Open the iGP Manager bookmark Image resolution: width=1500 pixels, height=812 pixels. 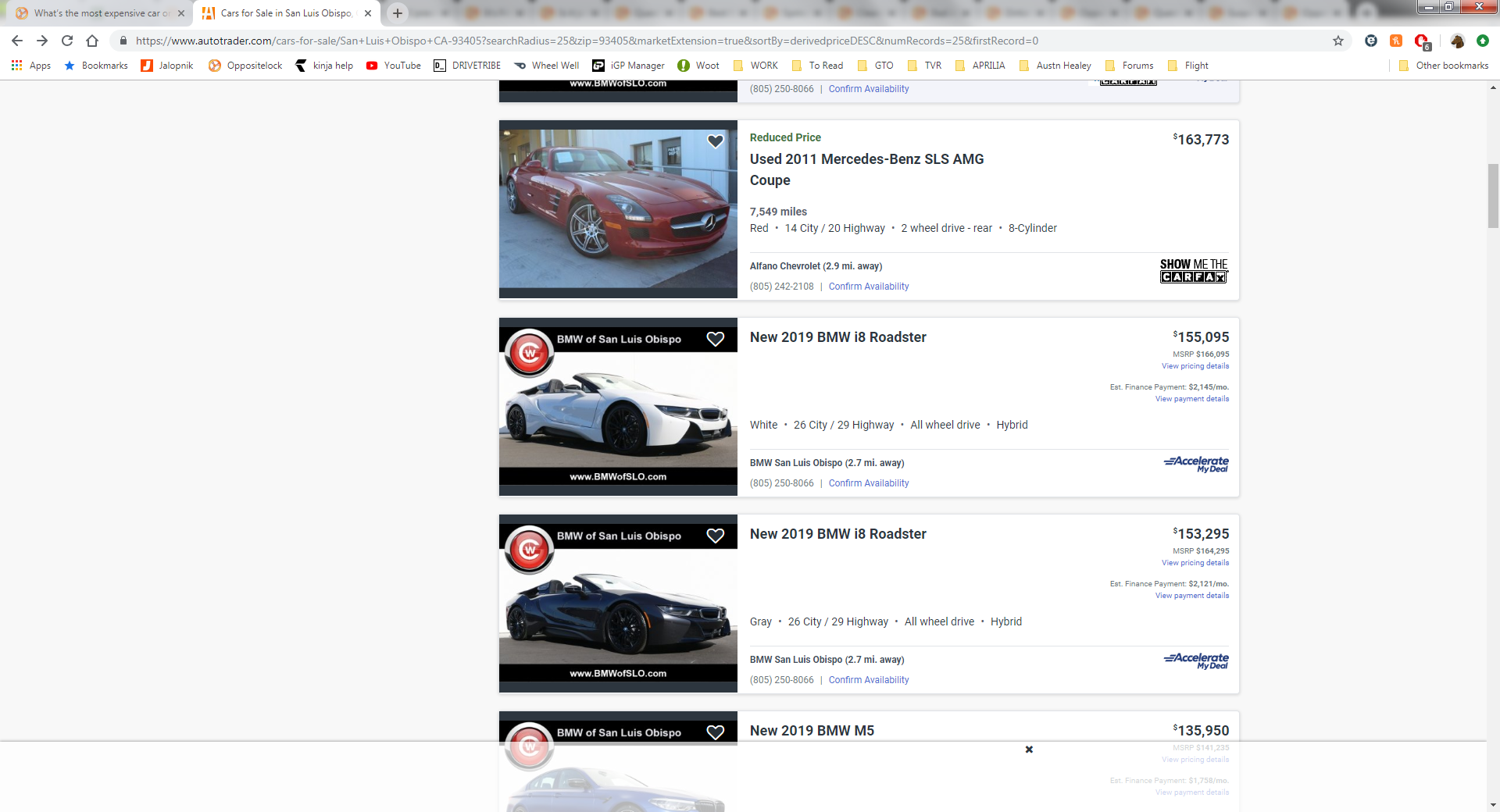coord(628,66)
